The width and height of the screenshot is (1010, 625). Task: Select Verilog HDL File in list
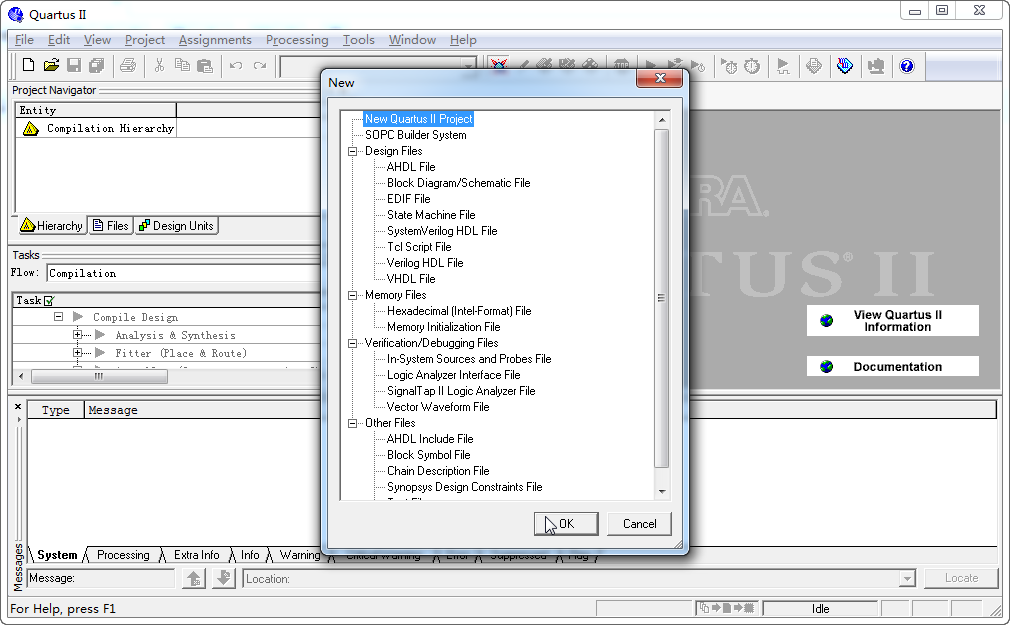tap(425, 263)
